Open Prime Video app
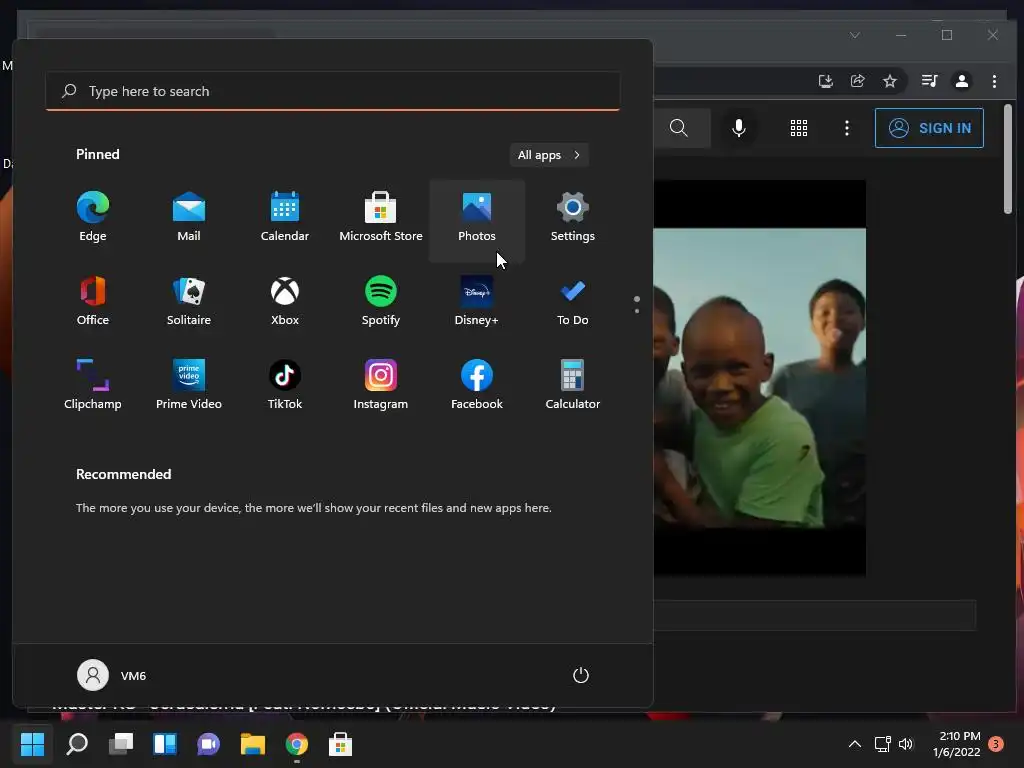Image resolution: width=1024 pixels, height=768 pixels. coord(189,385)
